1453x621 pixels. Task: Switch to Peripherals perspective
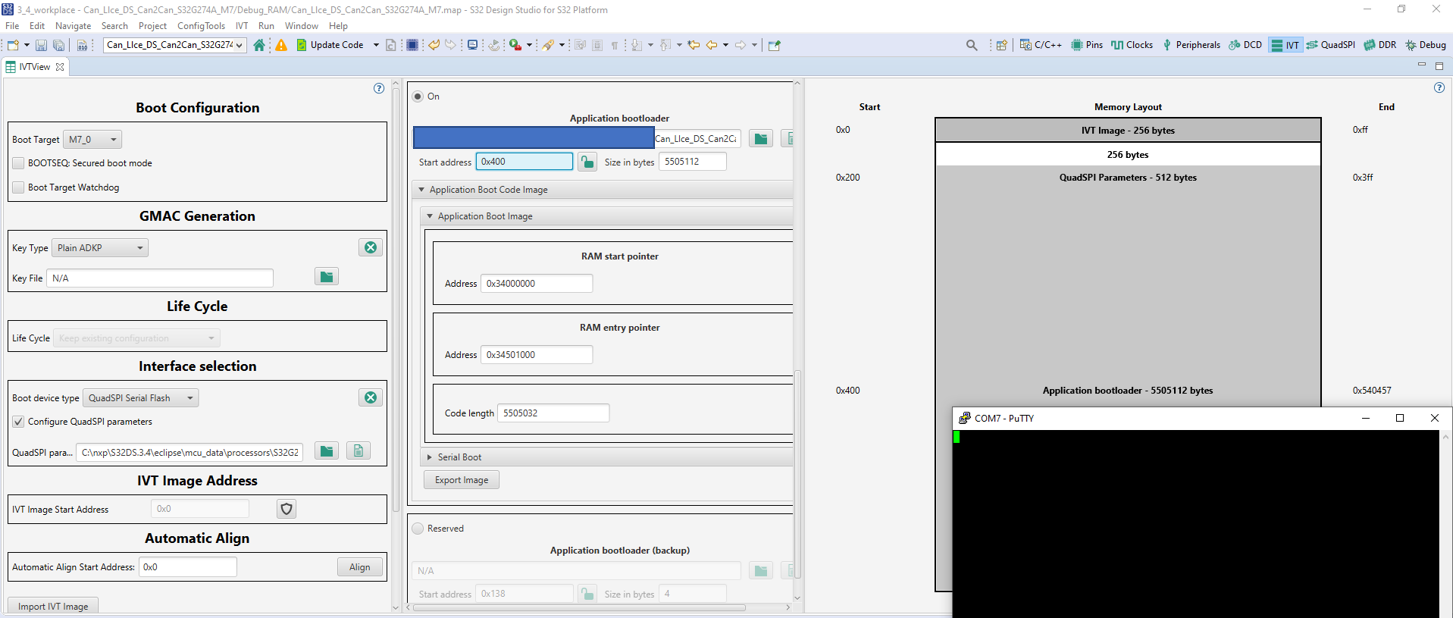(x=1191, y=45)
